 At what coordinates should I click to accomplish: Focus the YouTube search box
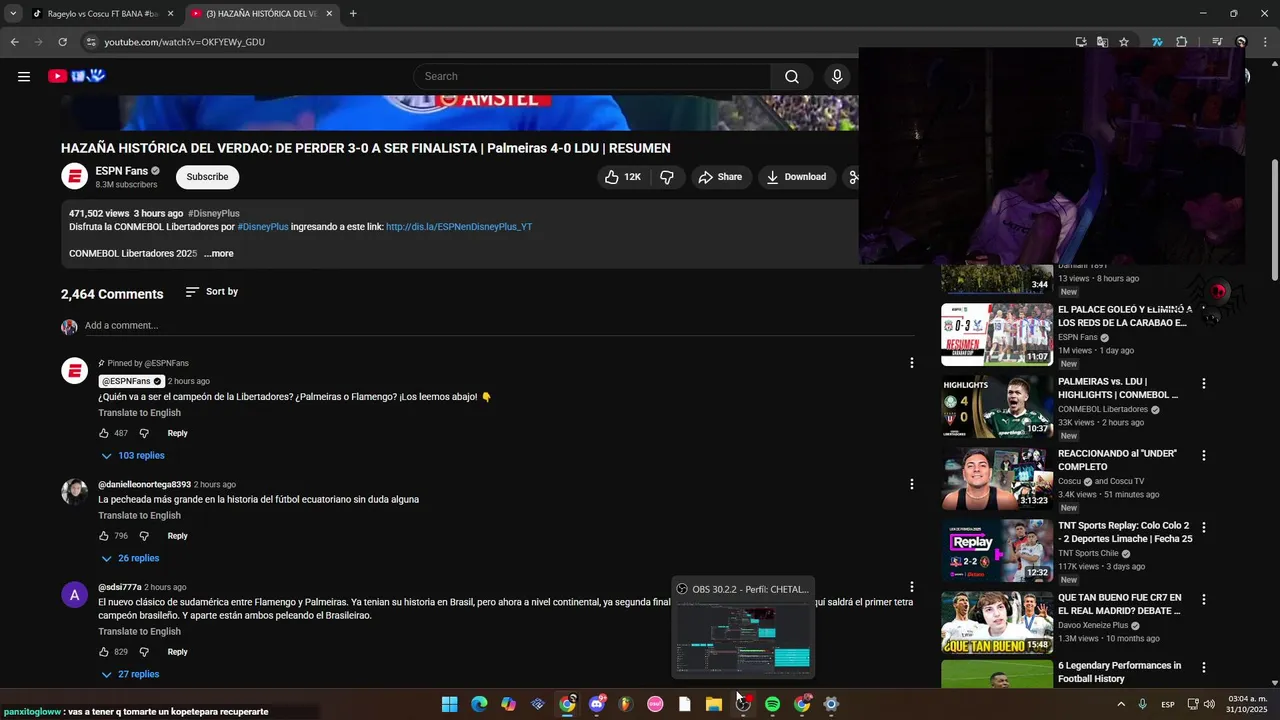(x=592, y=76)
